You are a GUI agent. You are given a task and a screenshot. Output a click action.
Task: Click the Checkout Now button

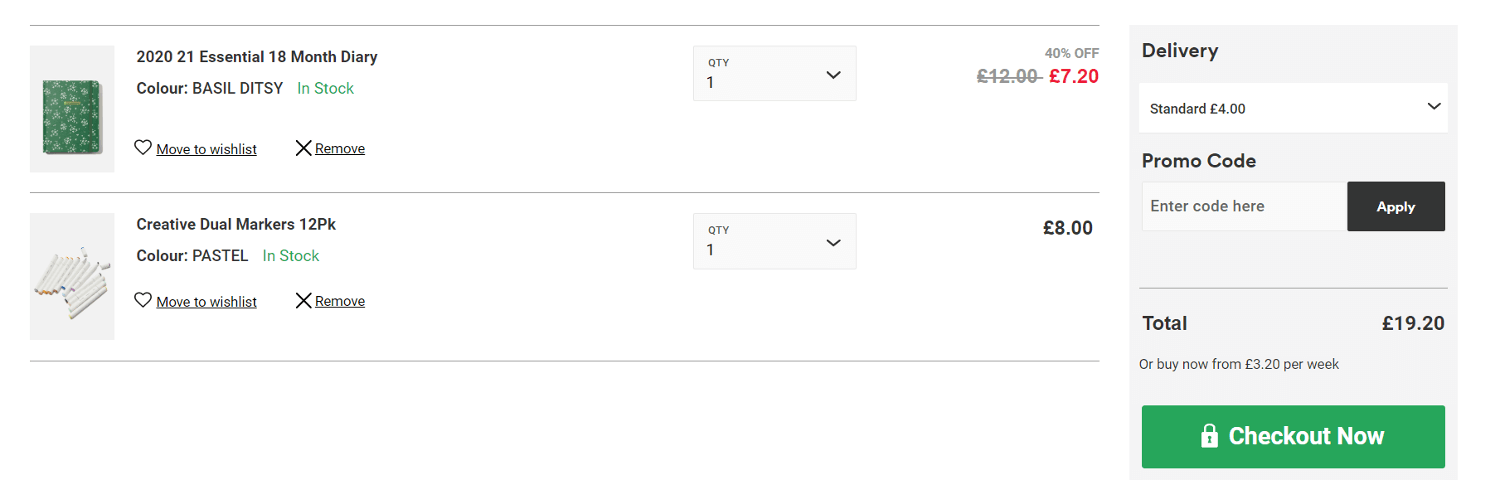tap(1293, 436)
